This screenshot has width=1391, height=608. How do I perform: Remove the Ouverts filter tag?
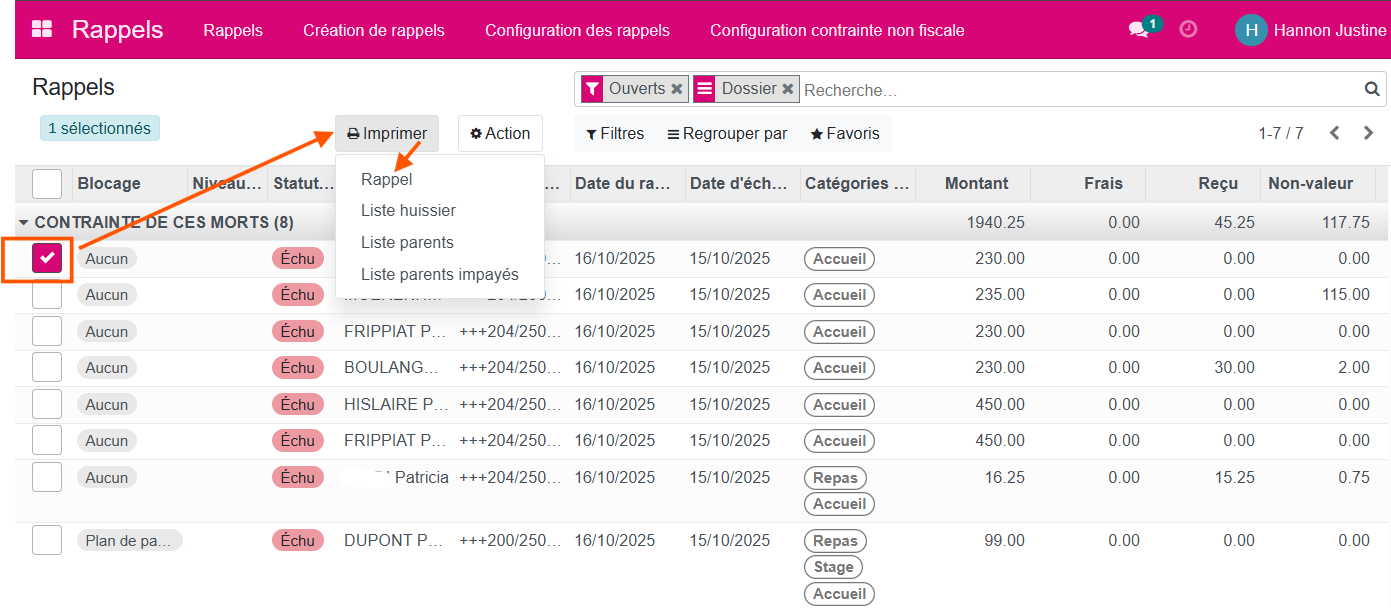click(x=677, y=89)
